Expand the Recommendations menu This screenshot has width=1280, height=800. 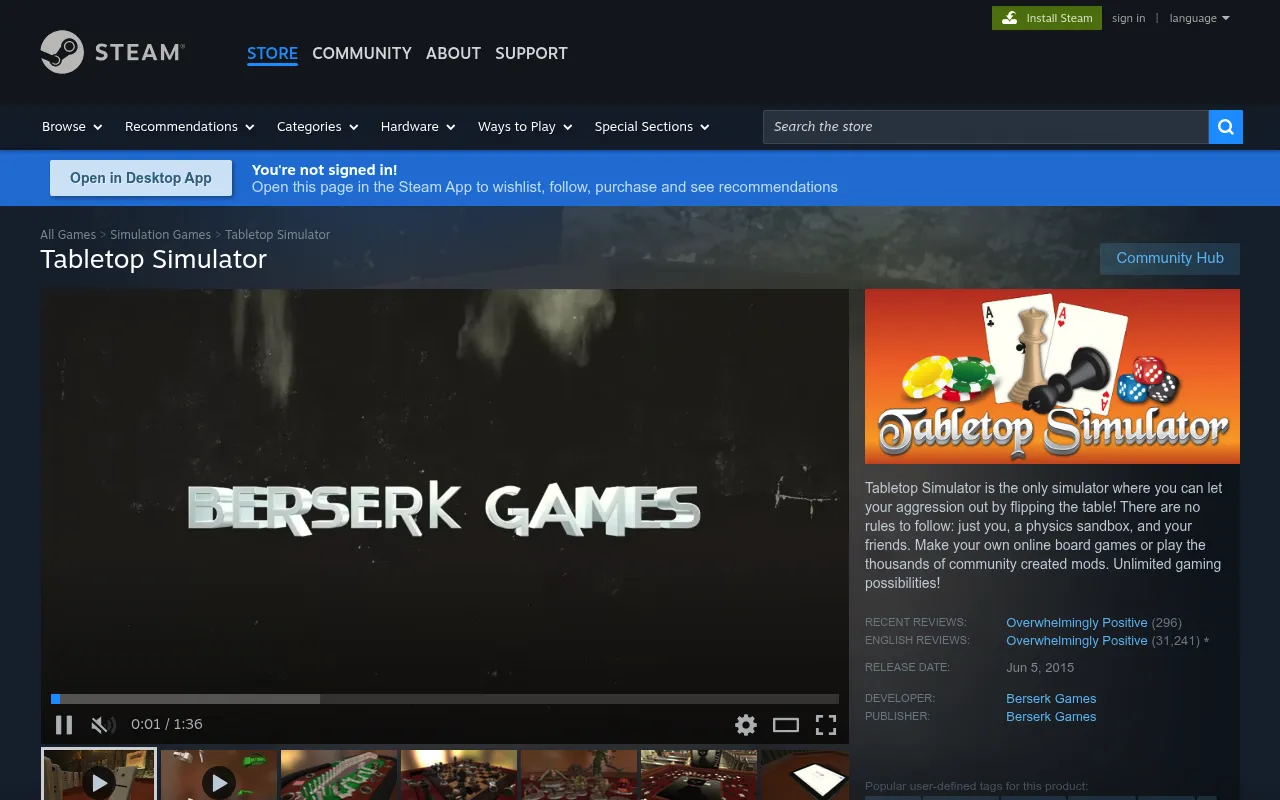(190, 127)
